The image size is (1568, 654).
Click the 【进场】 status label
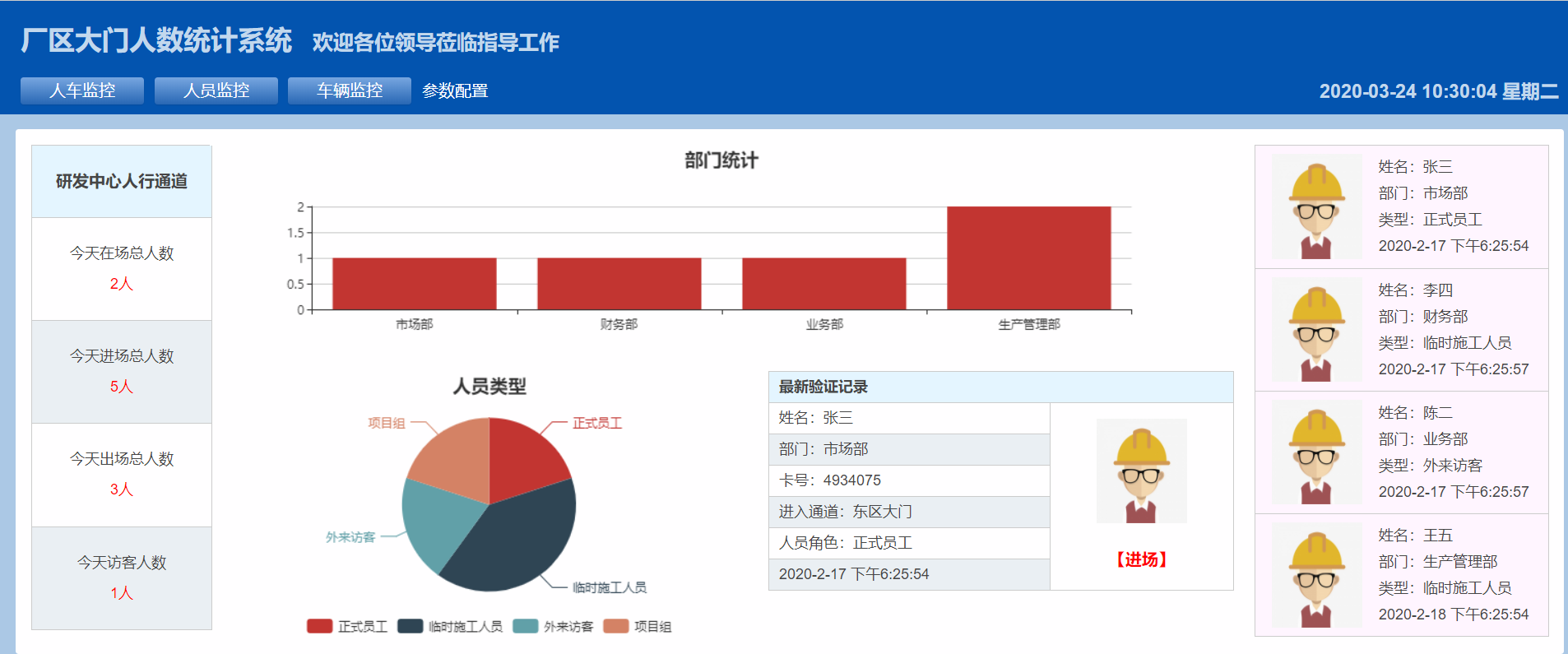click(1141, 560)
